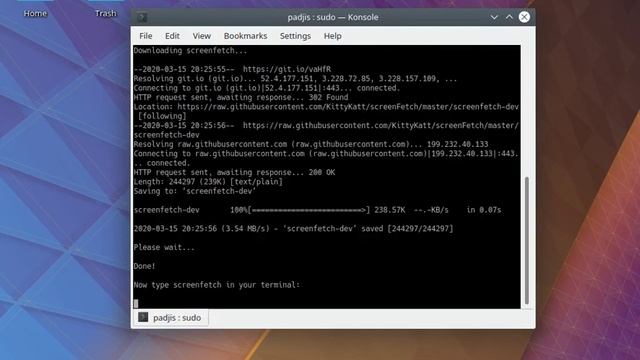Click the 'Length: 244297 (239K) [text/plain]' line
The image size is (640, 360).
[x=208, y=182]
